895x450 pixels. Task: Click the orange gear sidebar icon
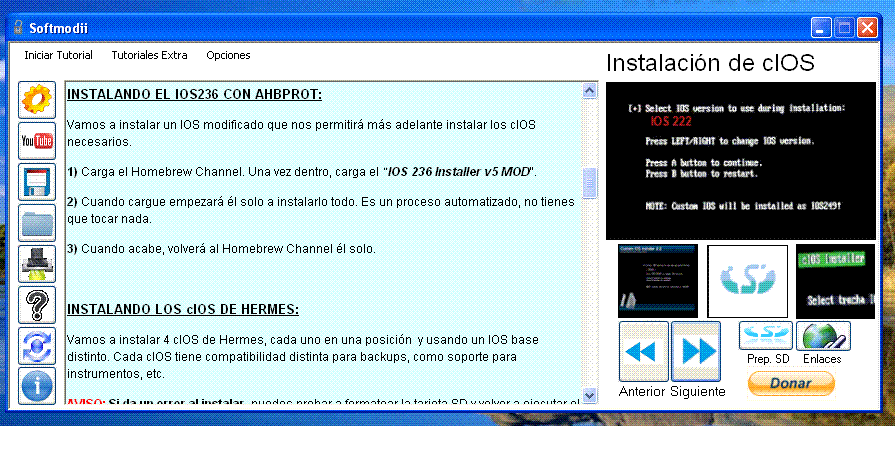(x=37, y=100)
